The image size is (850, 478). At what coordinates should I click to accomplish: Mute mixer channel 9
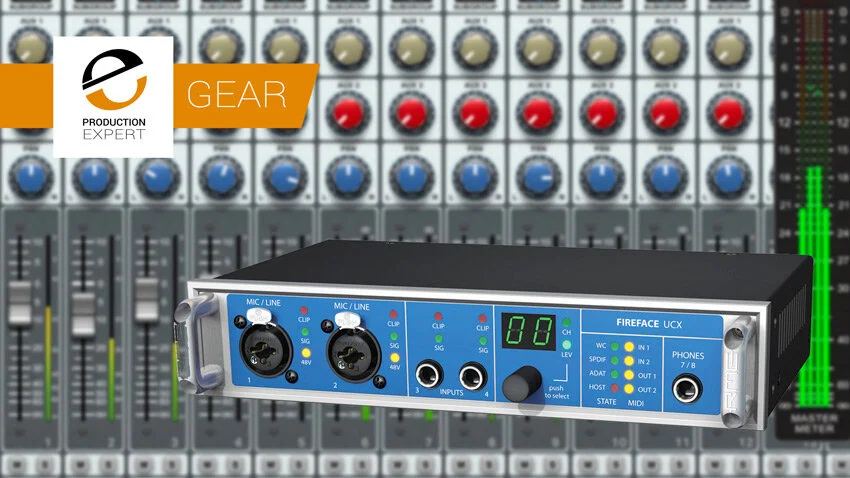[524, 464]
